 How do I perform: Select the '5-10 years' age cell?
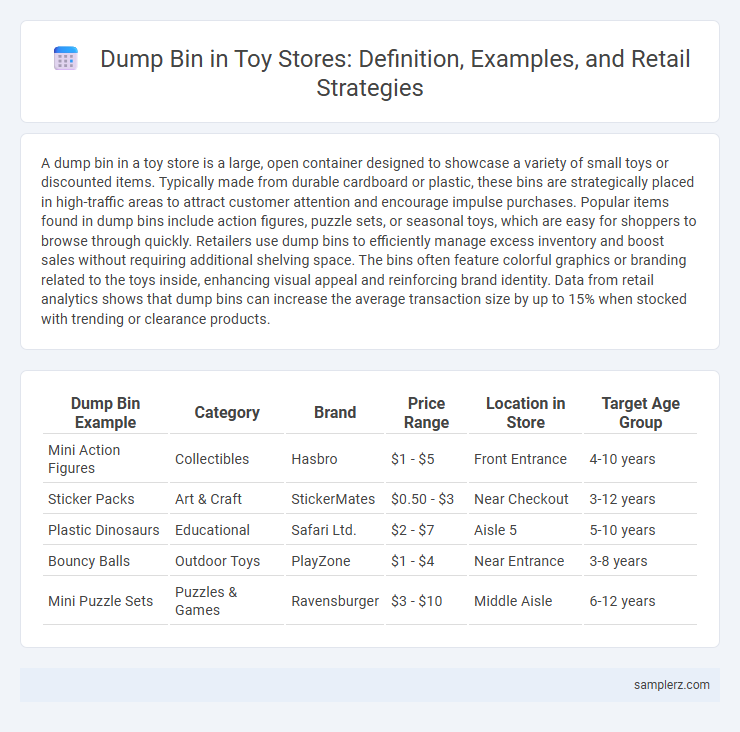(x=640, y=530)
